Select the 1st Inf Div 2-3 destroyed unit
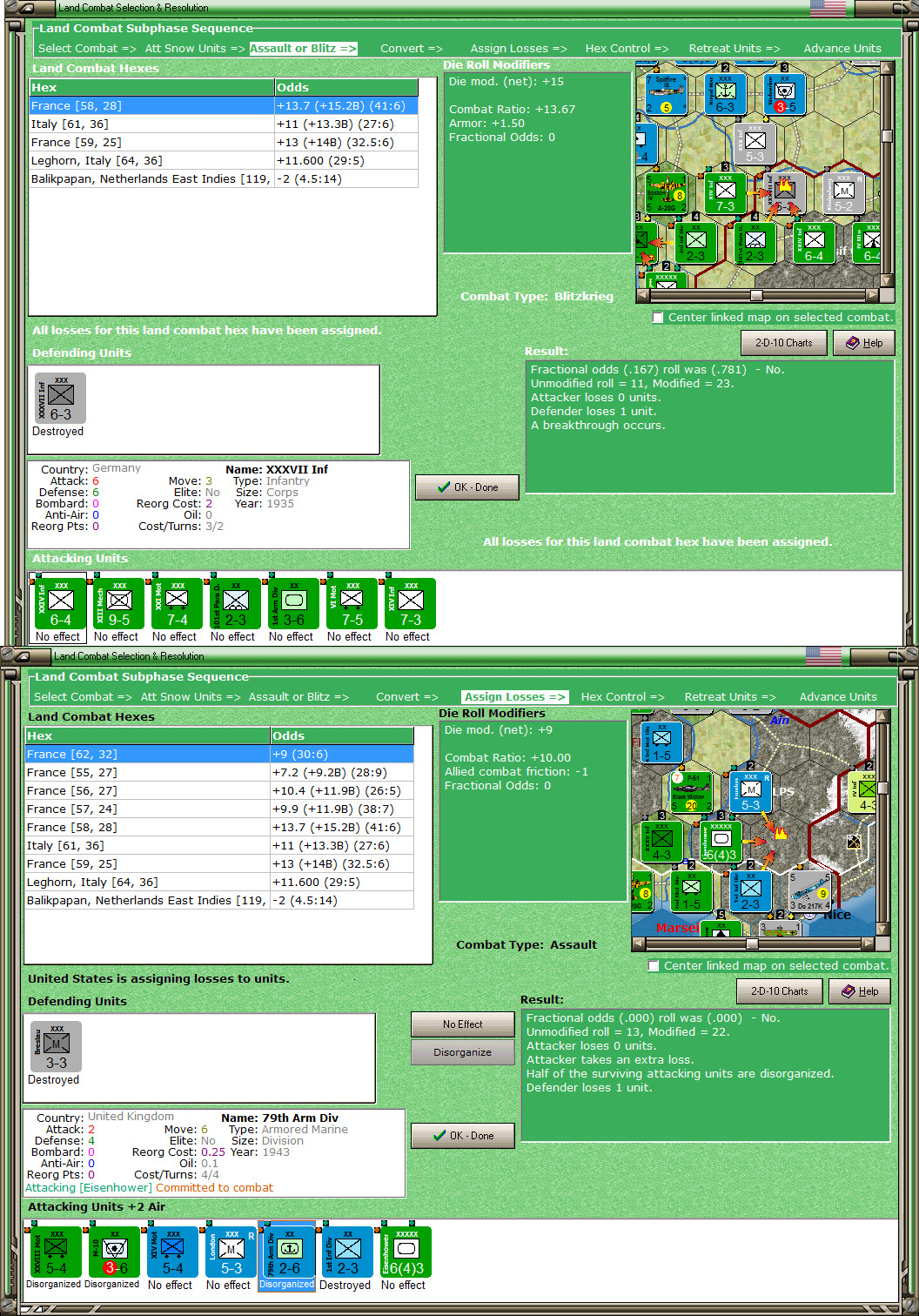The image size is (919, 1316). pos(348,1253)
